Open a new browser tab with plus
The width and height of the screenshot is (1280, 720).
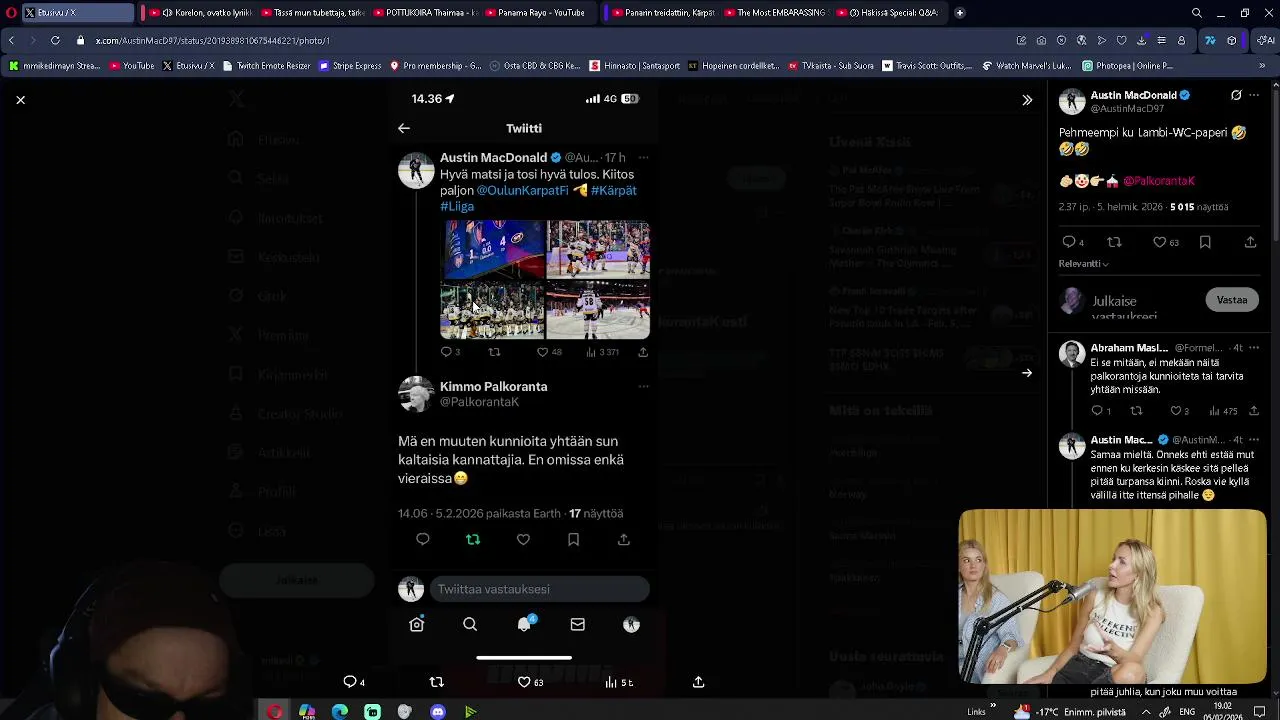tap(960, 13)
